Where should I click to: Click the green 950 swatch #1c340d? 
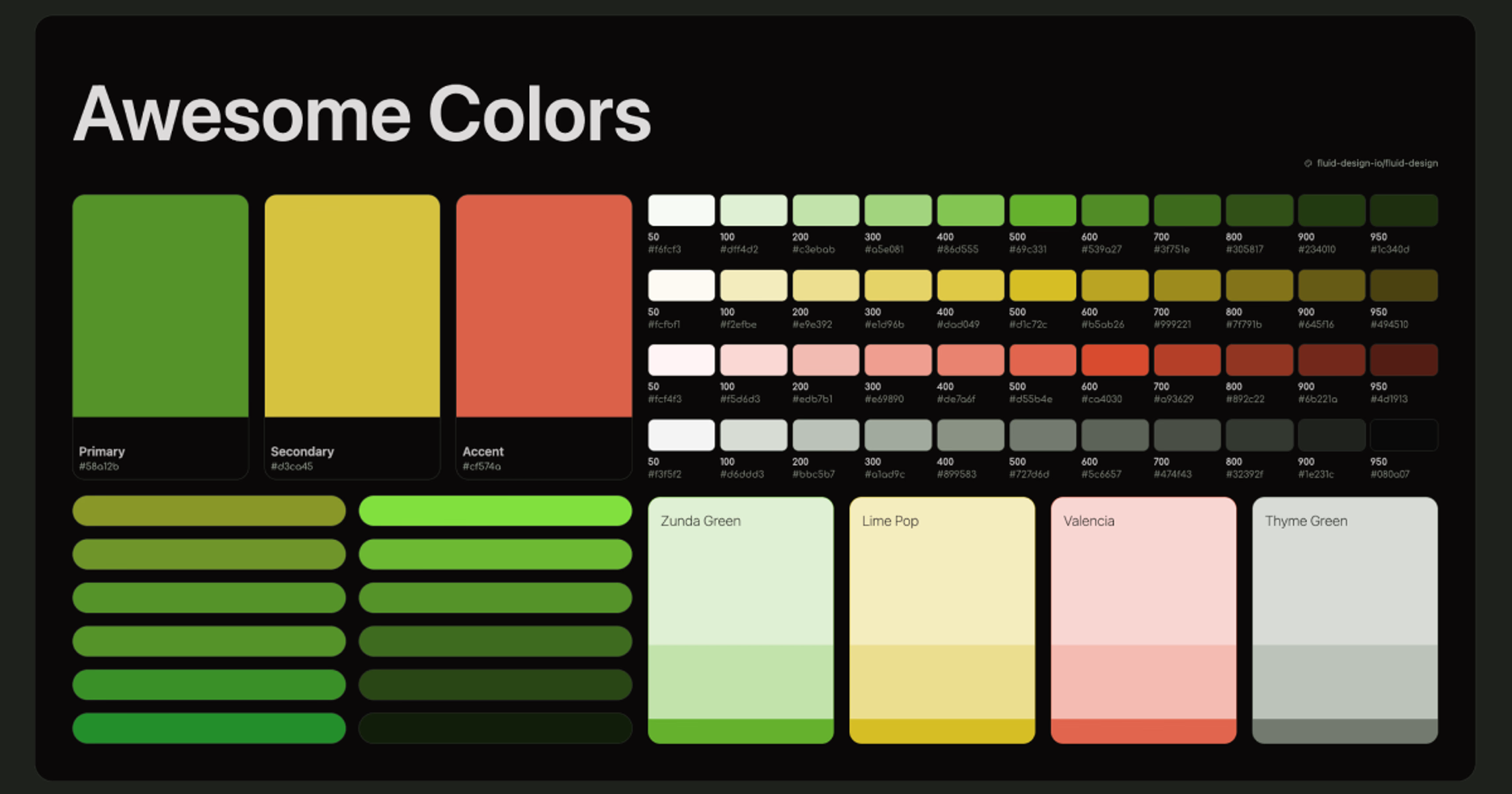pyautogui.click(x=1404, y=210)
